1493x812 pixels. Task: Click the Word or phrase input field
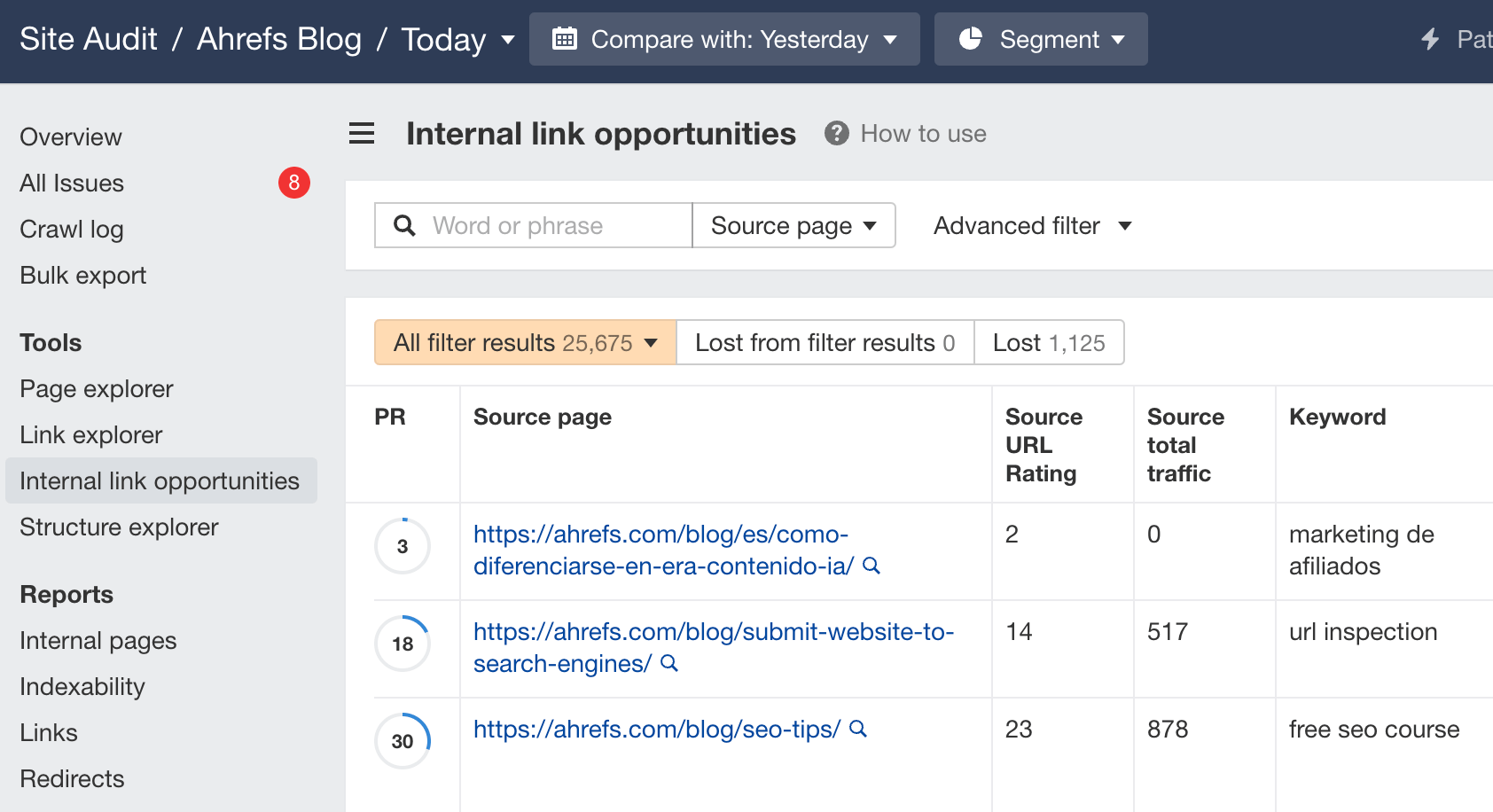click(532, 225)
